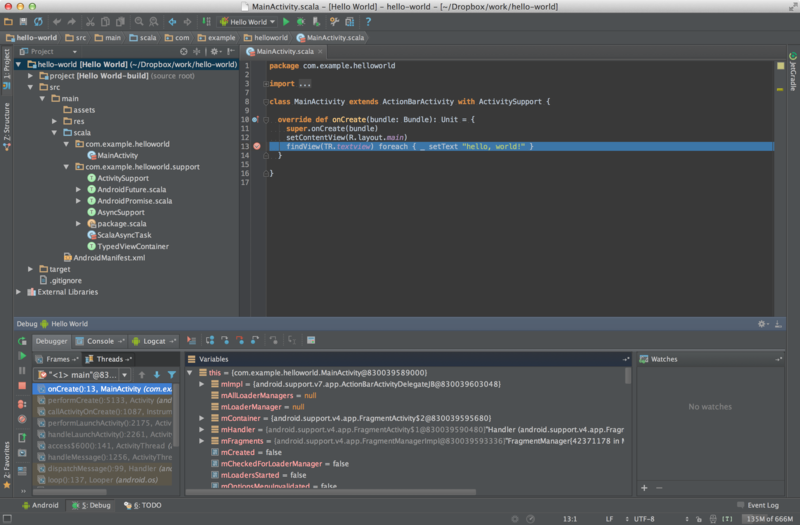Open the Structure side panel tab
This screenshot has height=525, width=800.
click(7, 126)
